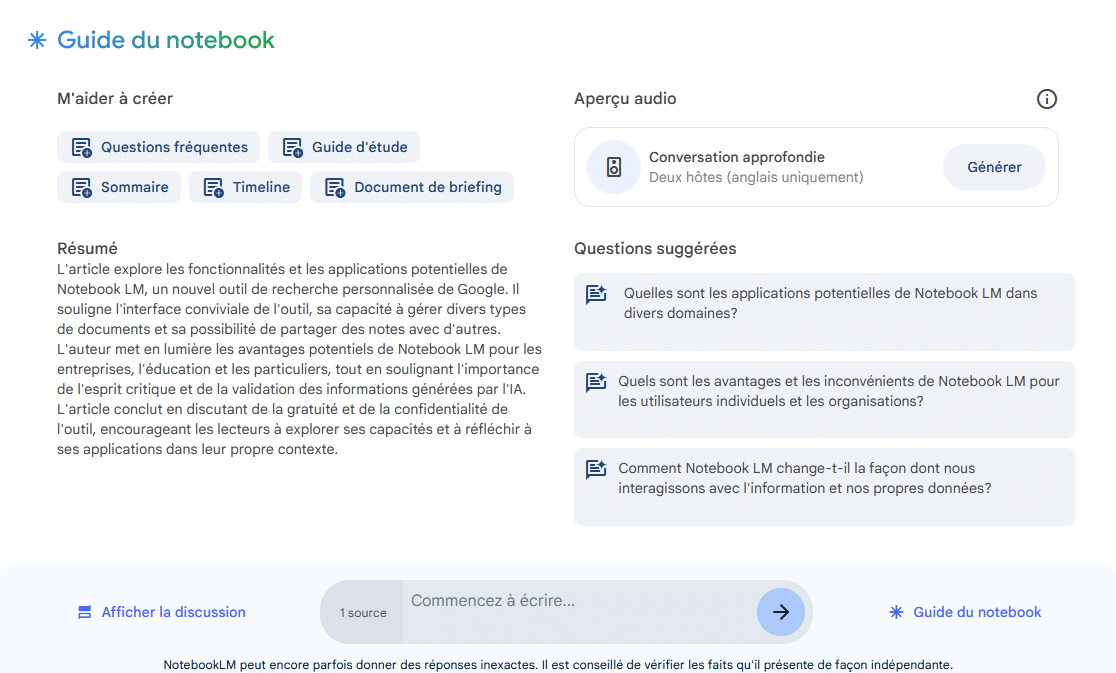Click the Résumé heading

(87, 248)
